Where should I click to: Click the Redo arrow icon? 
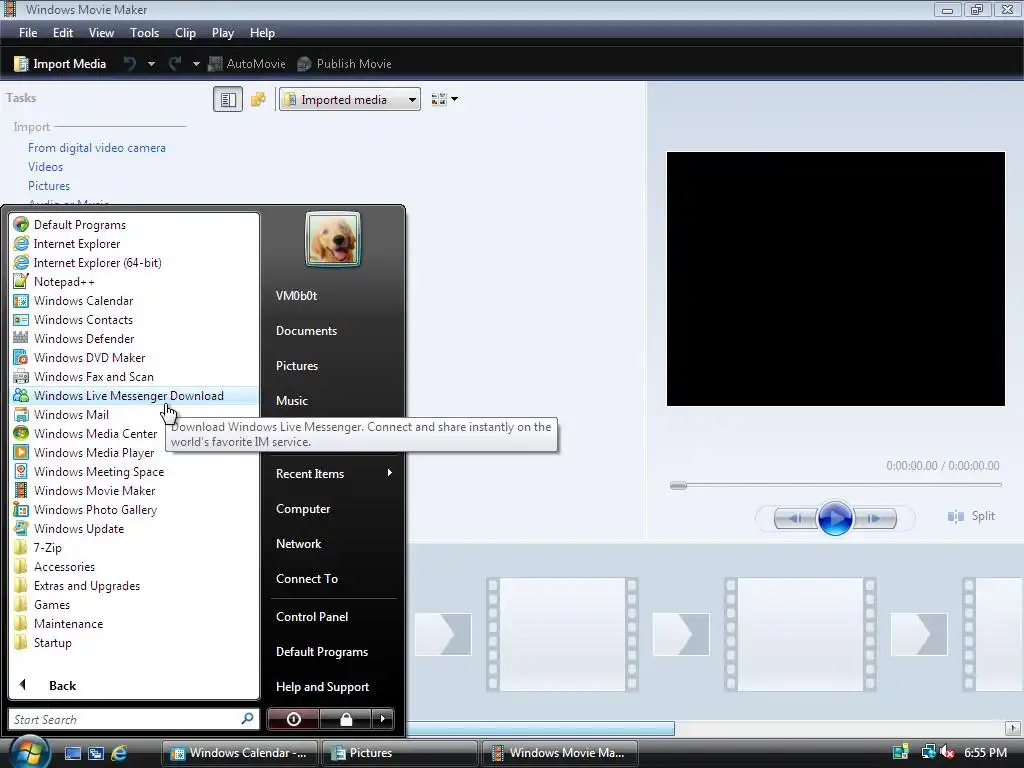pos(175,64)
